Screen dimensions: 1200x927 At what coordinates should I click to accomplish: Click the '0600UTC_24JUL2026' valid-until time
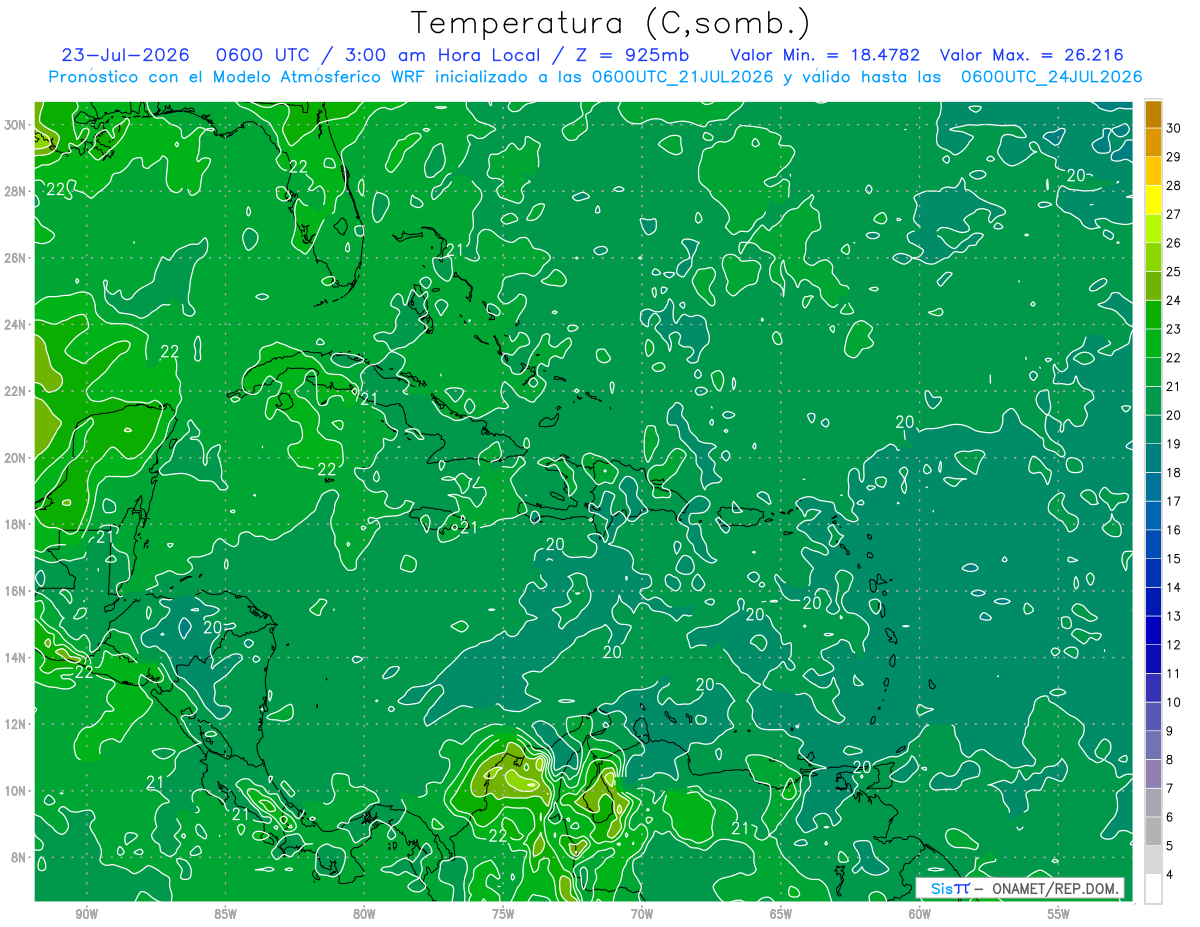click(x=1051, y=77)
